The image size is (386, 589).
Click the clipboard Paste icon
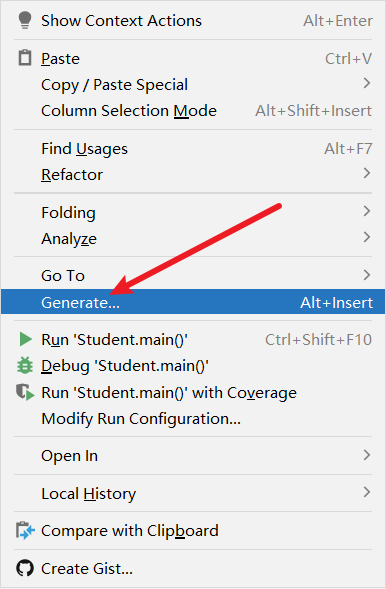coord(25,58)
